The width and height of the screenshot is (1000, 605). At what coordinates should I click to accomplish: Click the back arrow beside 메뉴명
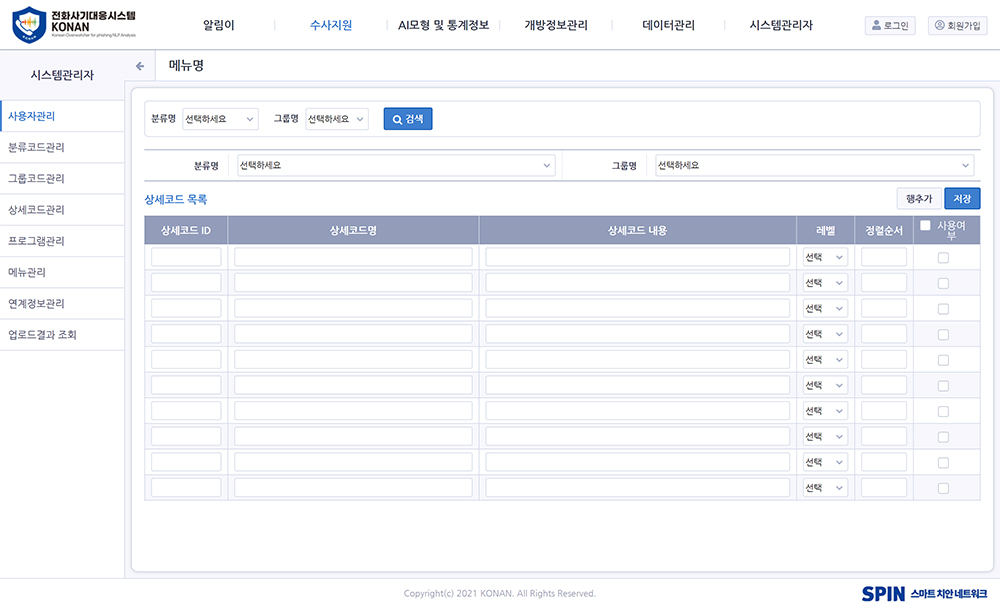(x=140, y=66)
